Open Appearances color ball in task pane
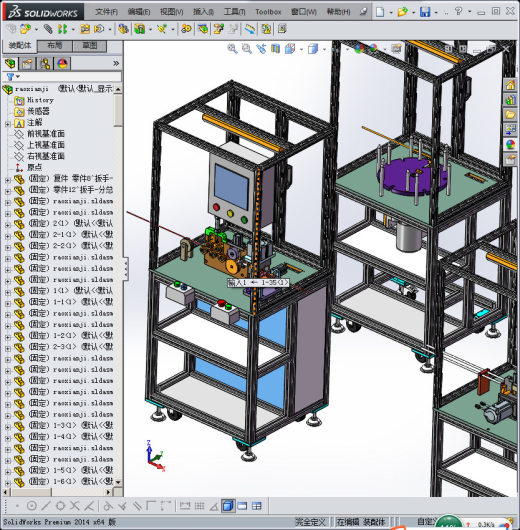The height and width of the screenshot is (530, 520). (x=510, y=145)
